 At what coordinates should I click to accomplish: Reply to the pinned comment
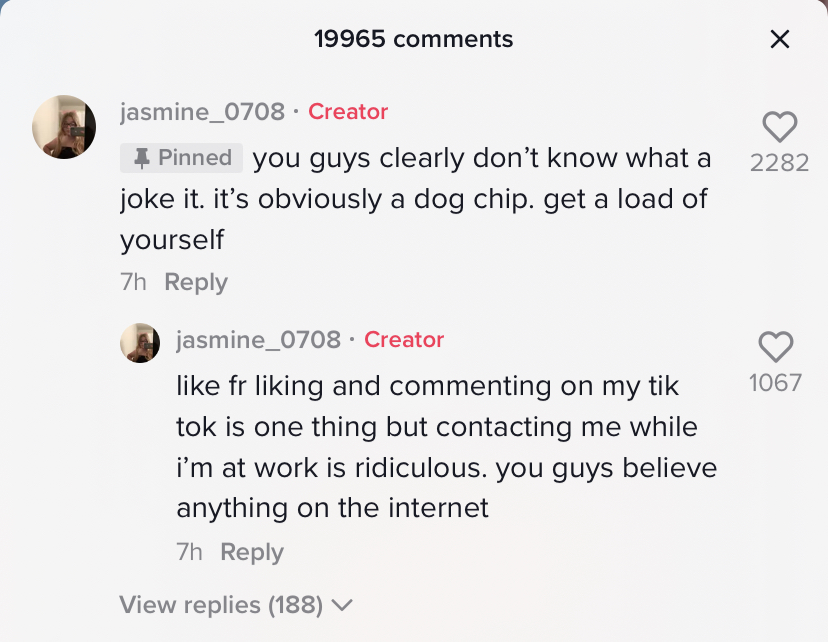coord(195,281)
